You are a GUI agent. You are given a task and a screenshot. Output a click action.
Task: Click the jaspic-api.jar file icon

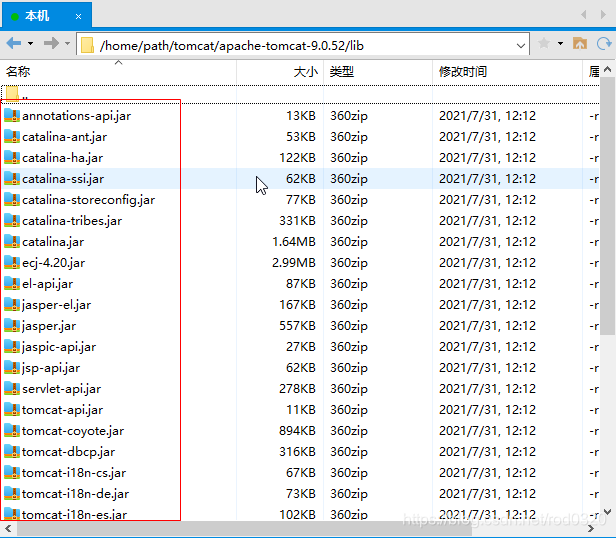click(12, 347)
